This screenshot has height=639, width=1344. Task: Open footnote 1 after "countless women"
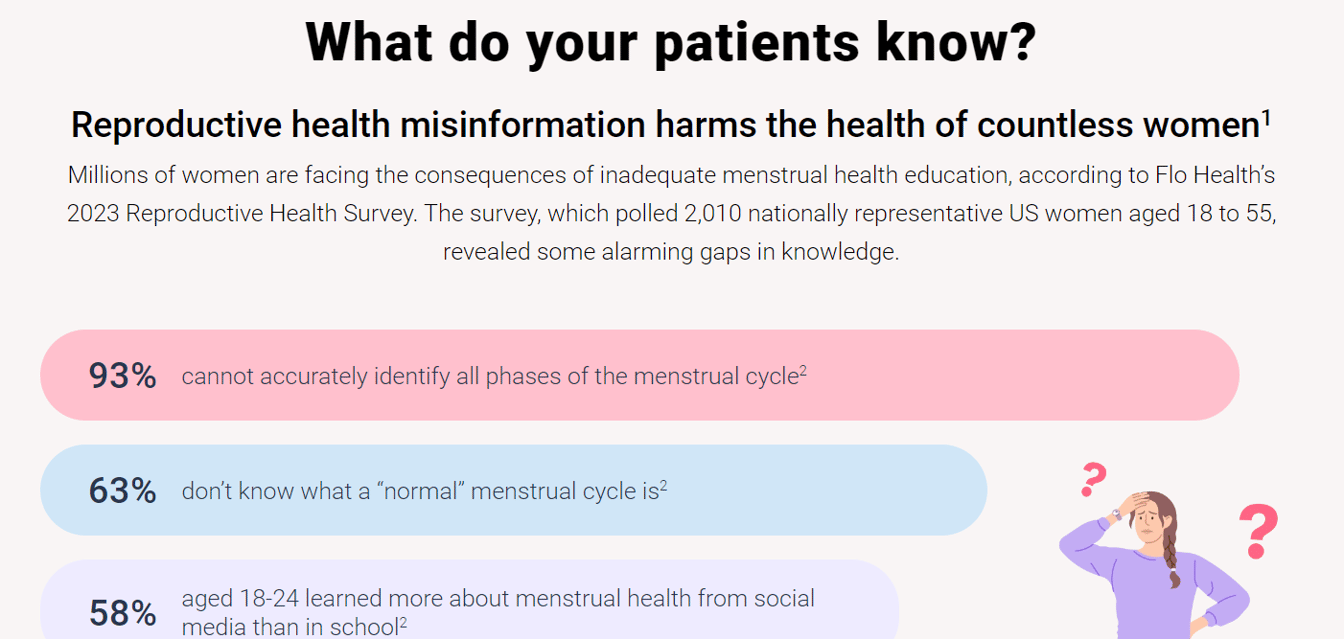click(x=1266, y=117)
